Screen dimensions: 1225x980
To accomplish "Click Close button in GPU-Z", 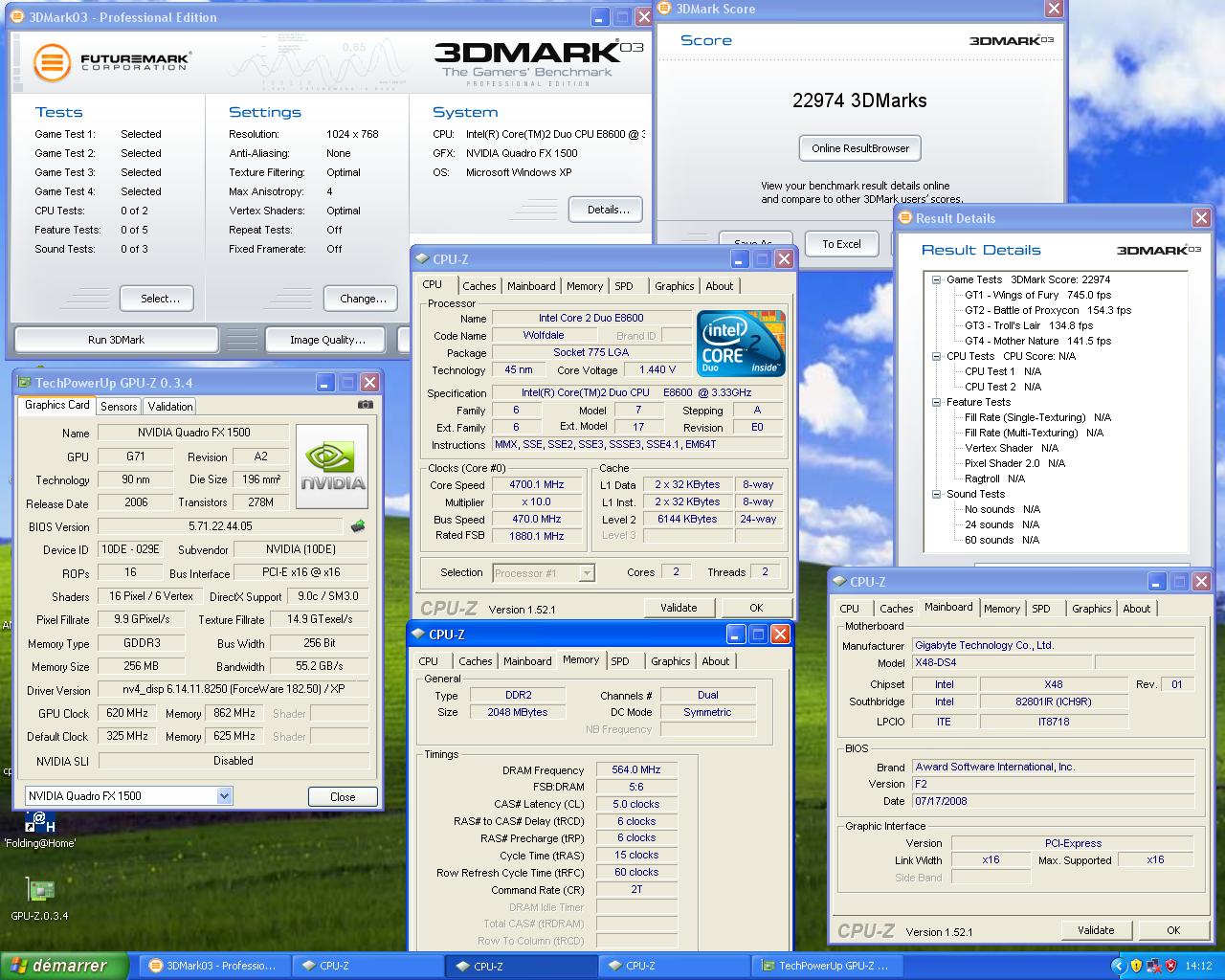I will [343, 796].
